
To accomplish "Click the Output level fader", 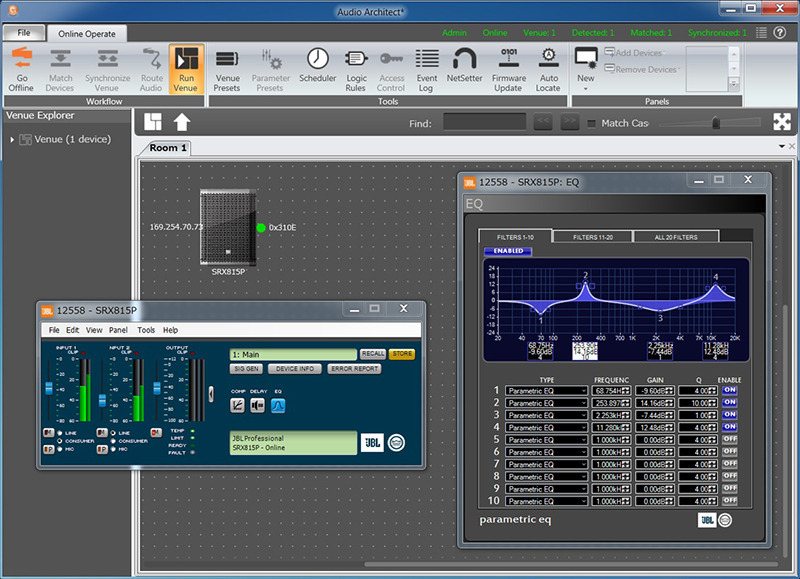I will click(x=157, y=388).
